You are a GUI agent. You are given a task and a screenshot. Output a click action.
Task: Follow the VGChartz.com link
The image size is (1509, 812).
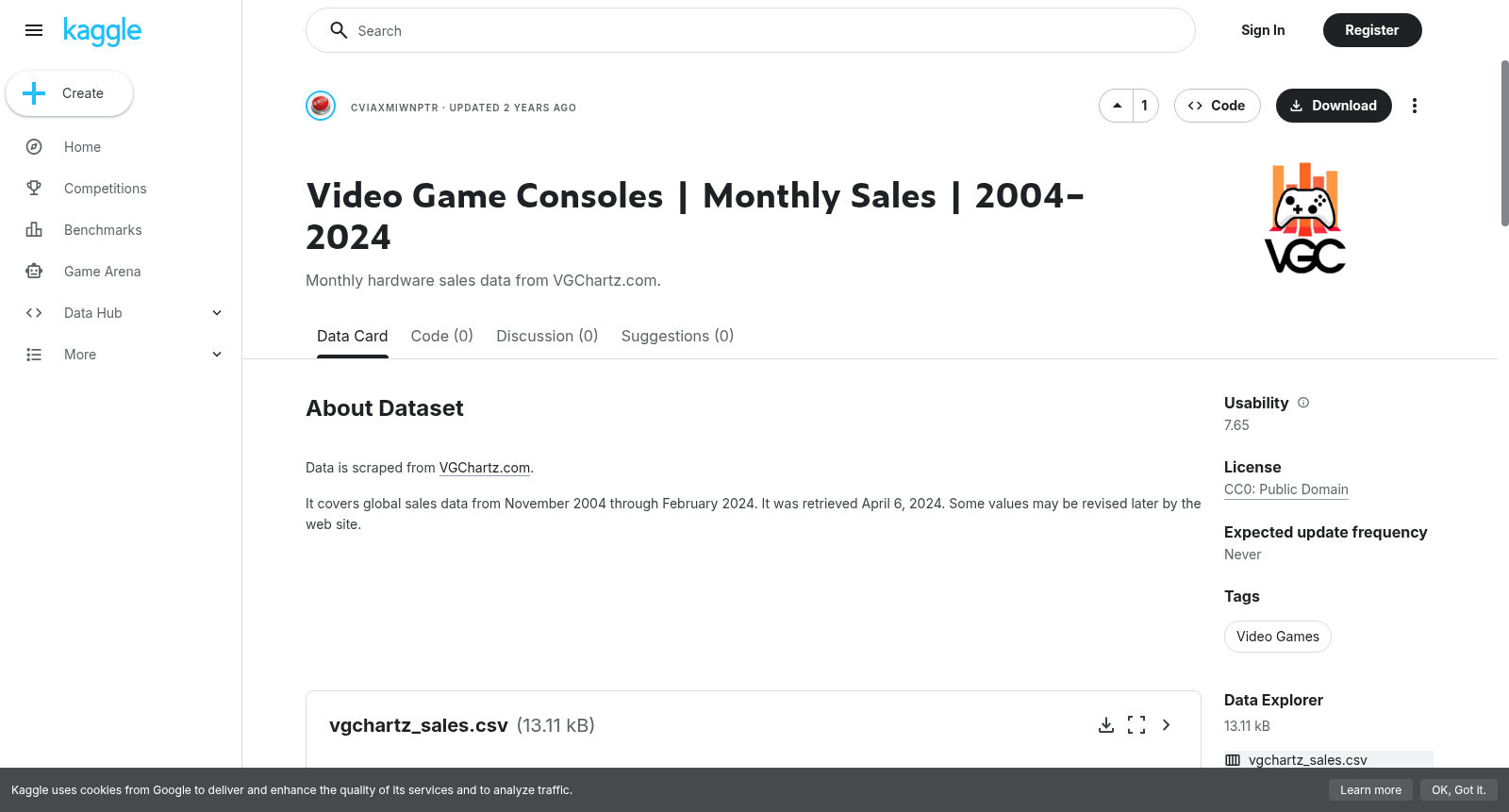click(x=485, y=468)
